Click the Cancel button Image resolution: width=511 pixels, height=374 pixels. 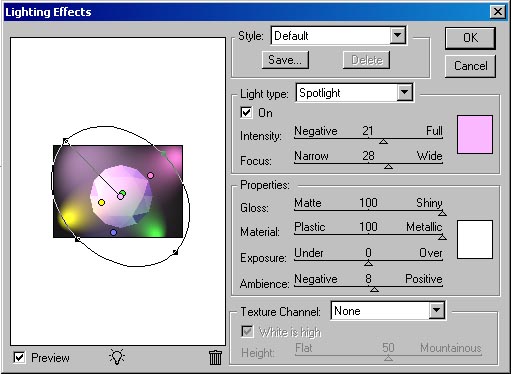470,66
